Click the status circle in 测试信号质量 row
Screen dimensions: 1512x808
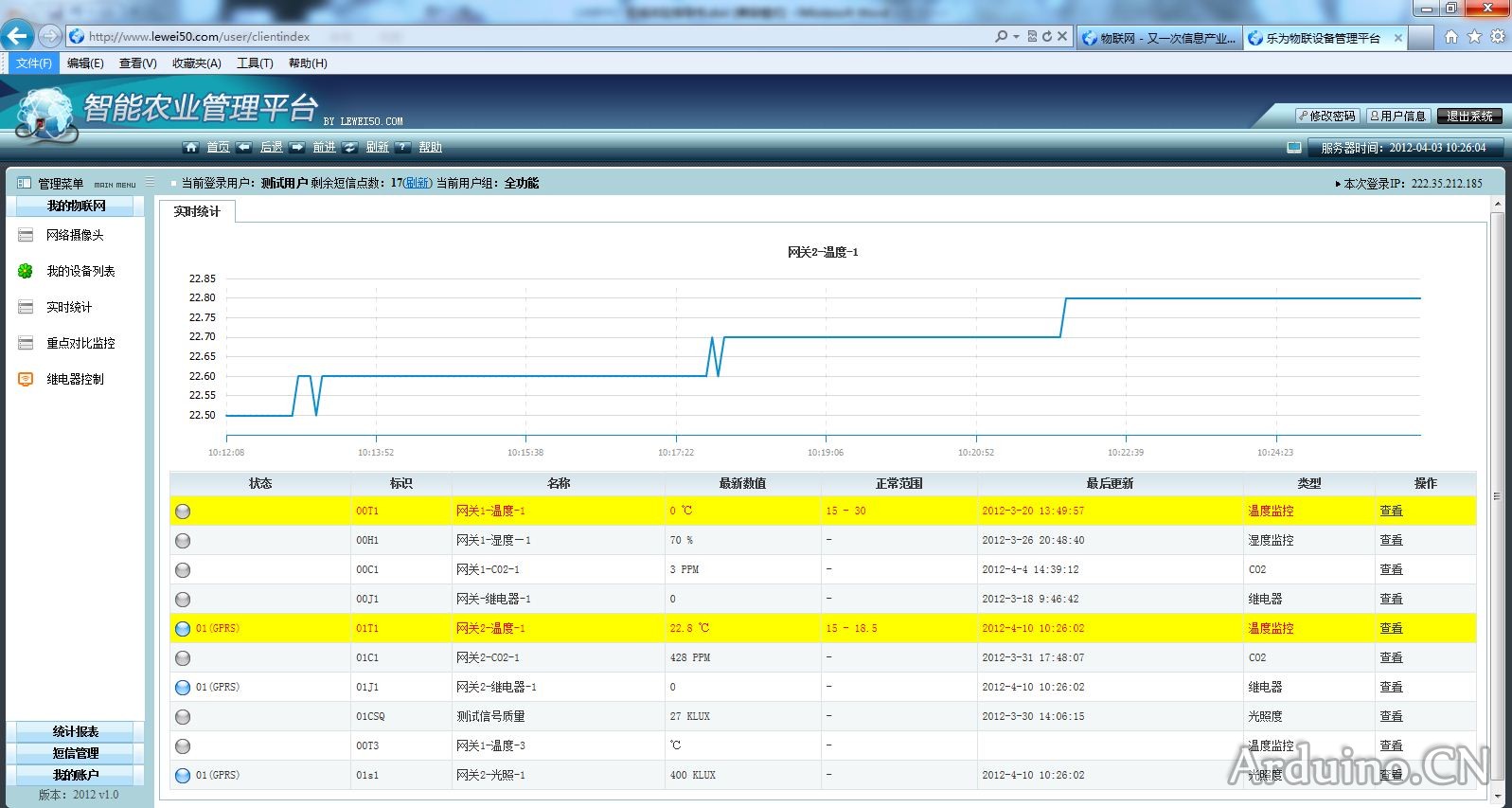click(x=183, y=717)
